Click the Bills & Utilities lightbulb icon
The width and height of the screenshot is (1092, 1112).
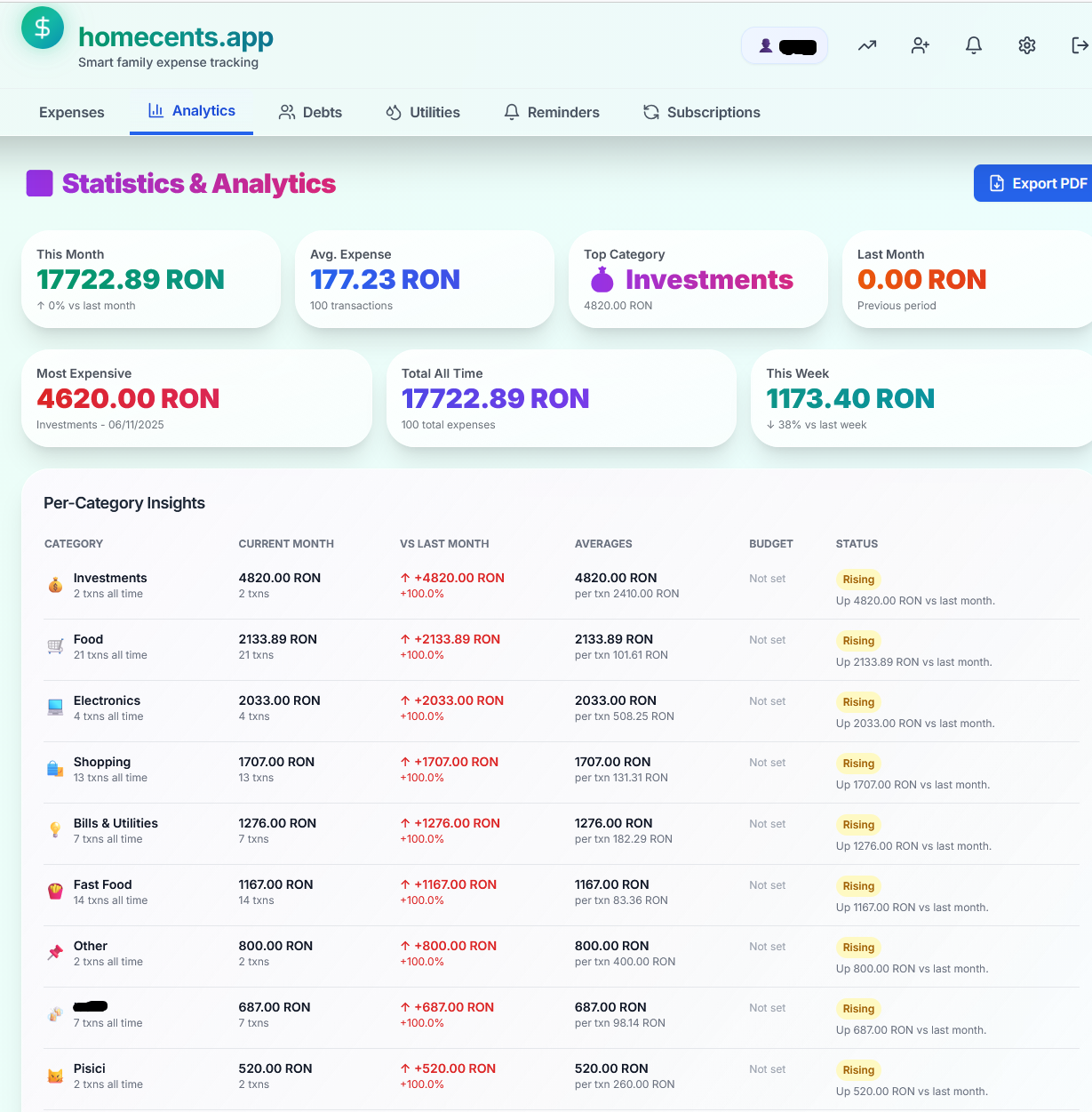click(x=54, y=830)
